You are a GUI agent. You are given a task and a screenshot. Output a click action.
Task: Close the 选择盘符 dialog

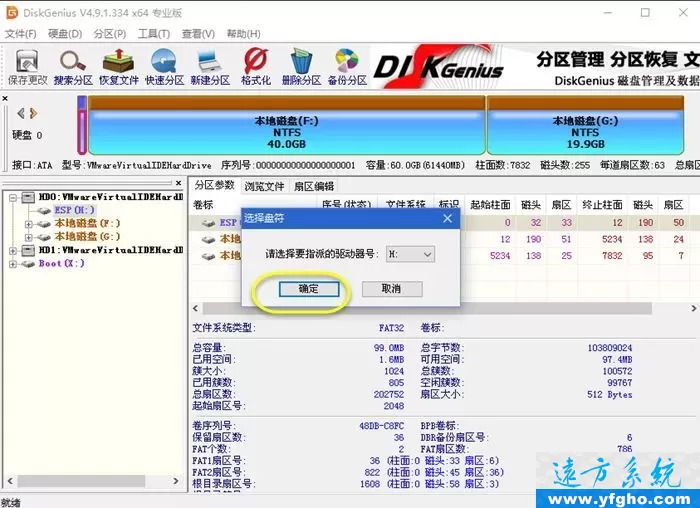(x=447, y=218)
